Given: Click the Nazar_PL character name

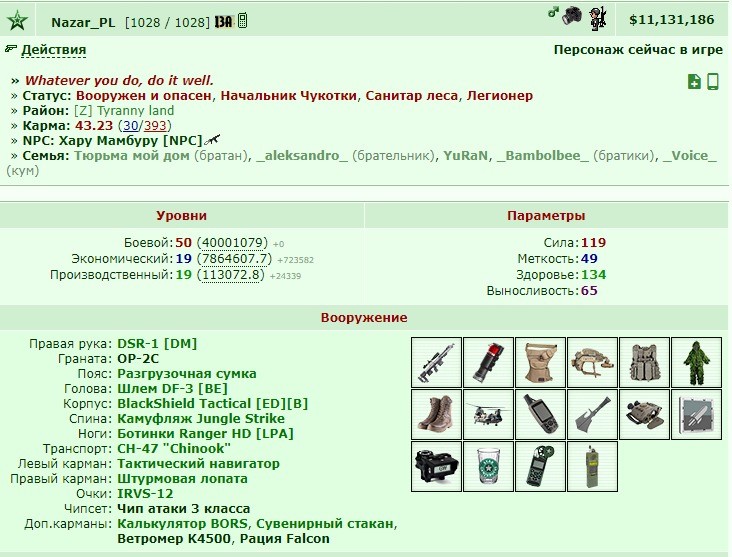Looking at the screenshot, I should click(83, 22).
